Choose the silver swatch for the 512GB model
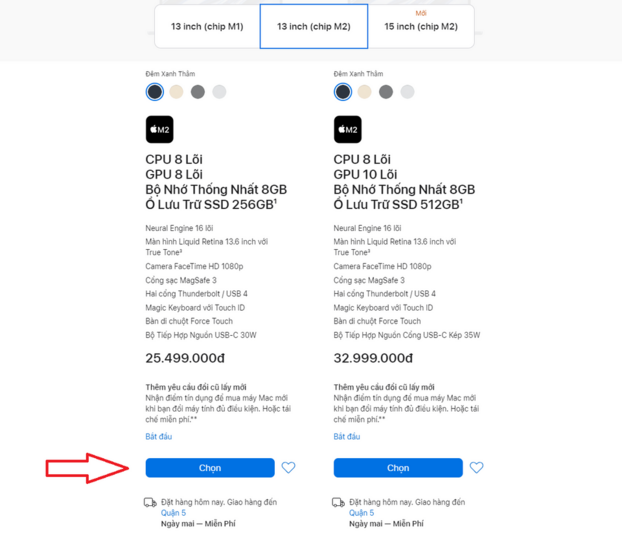Image resolution: width=622 pixels, height=550 pixels. coord(407,92)
